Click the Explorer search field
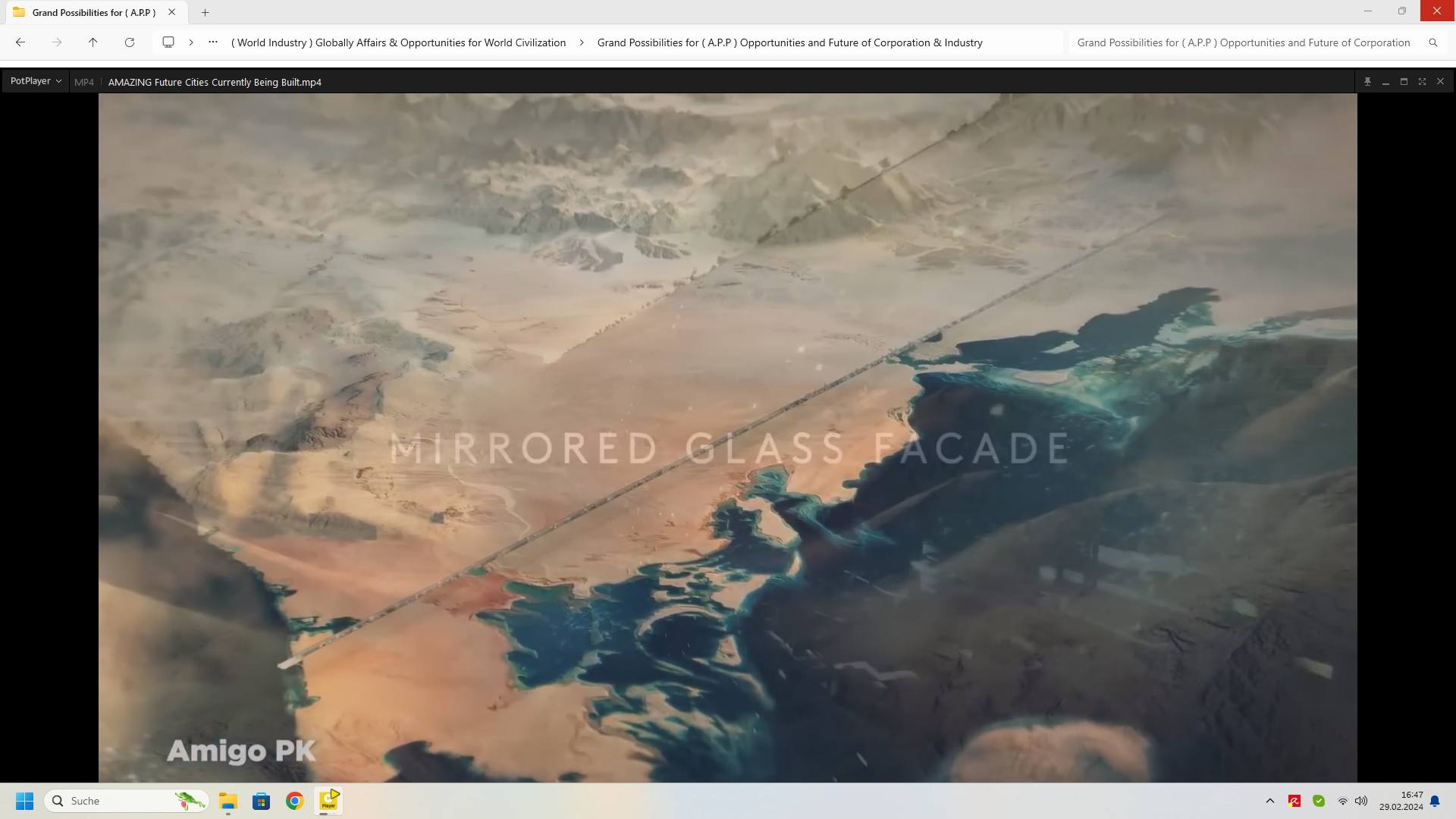Image resolution: width=1456 pixels, height=819 pixels. point(1244,42)
